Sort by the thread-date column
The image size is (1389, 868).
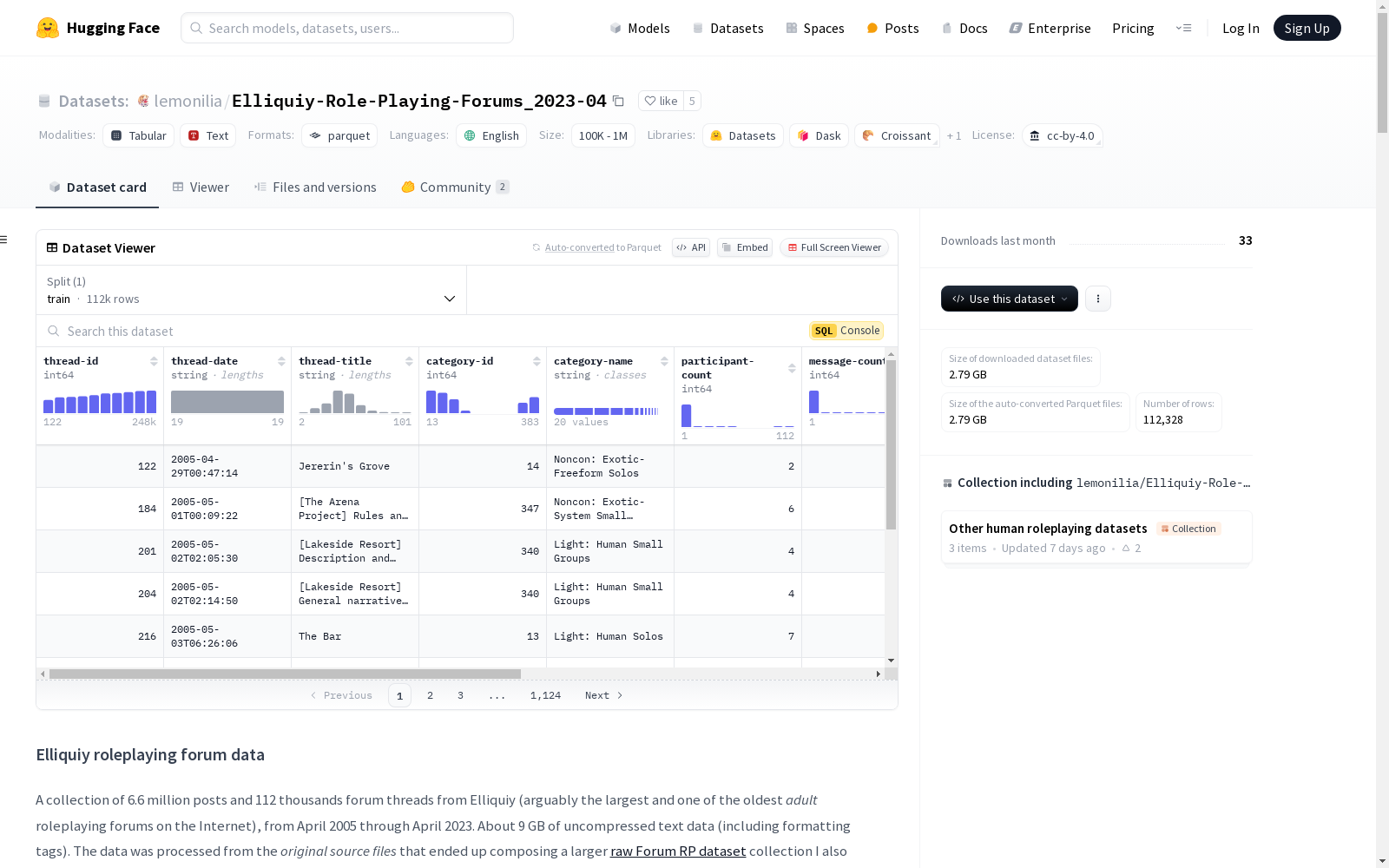click(x=281, y=361)
